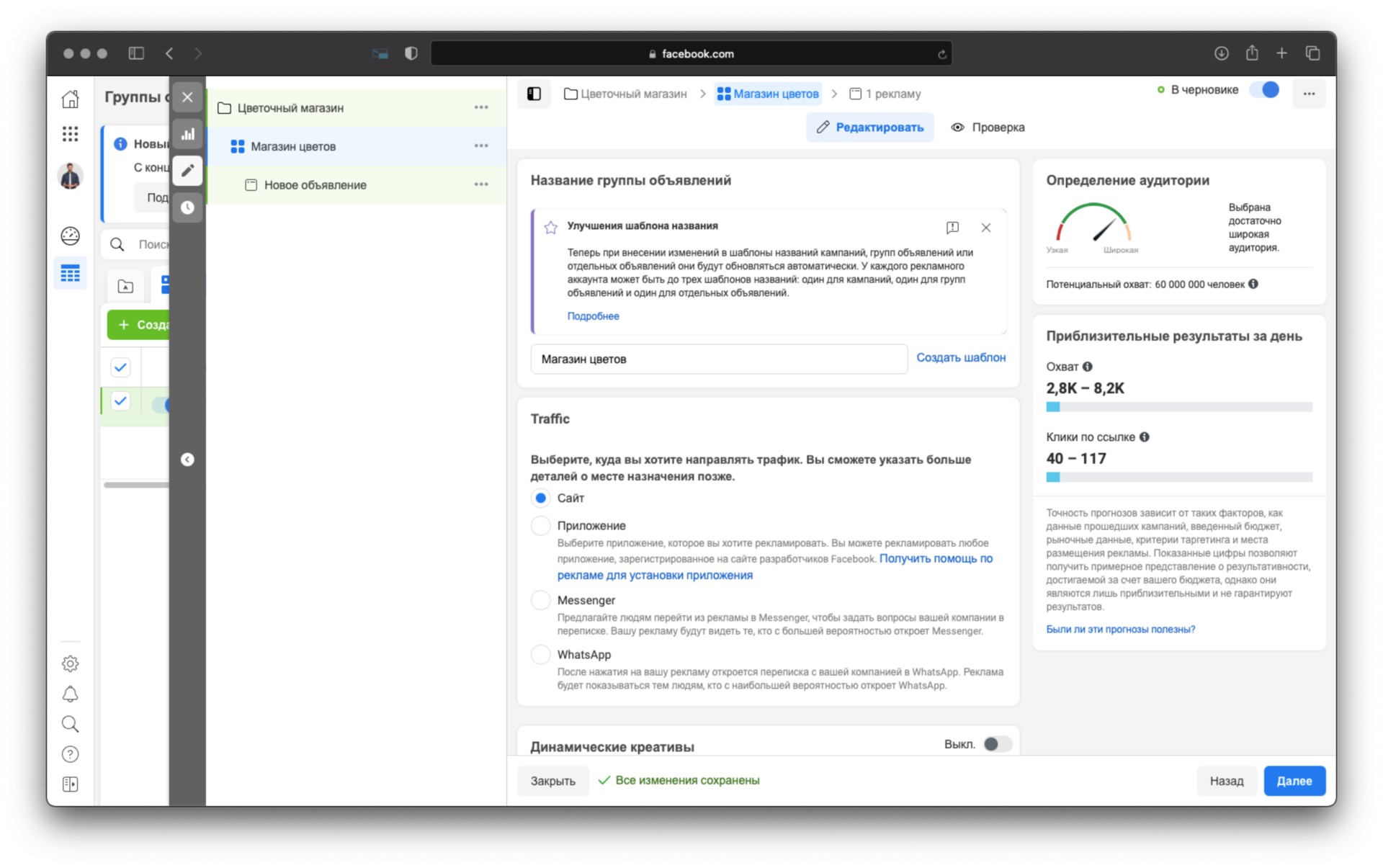Open the Редактировать tab
The image size is (1383, 868).
pos(869,127)
